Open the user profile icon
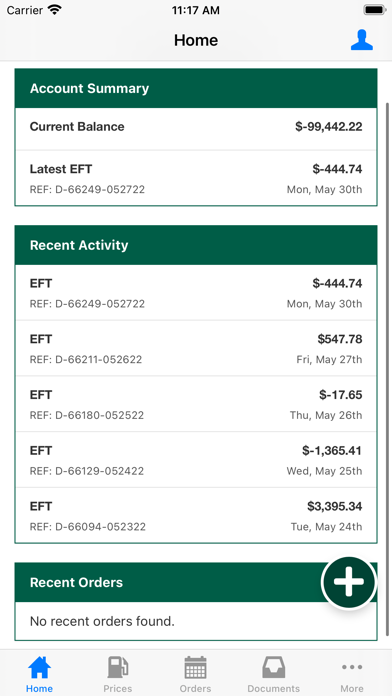Viewport: 392px width, 696px height. [x=361, y=40]
